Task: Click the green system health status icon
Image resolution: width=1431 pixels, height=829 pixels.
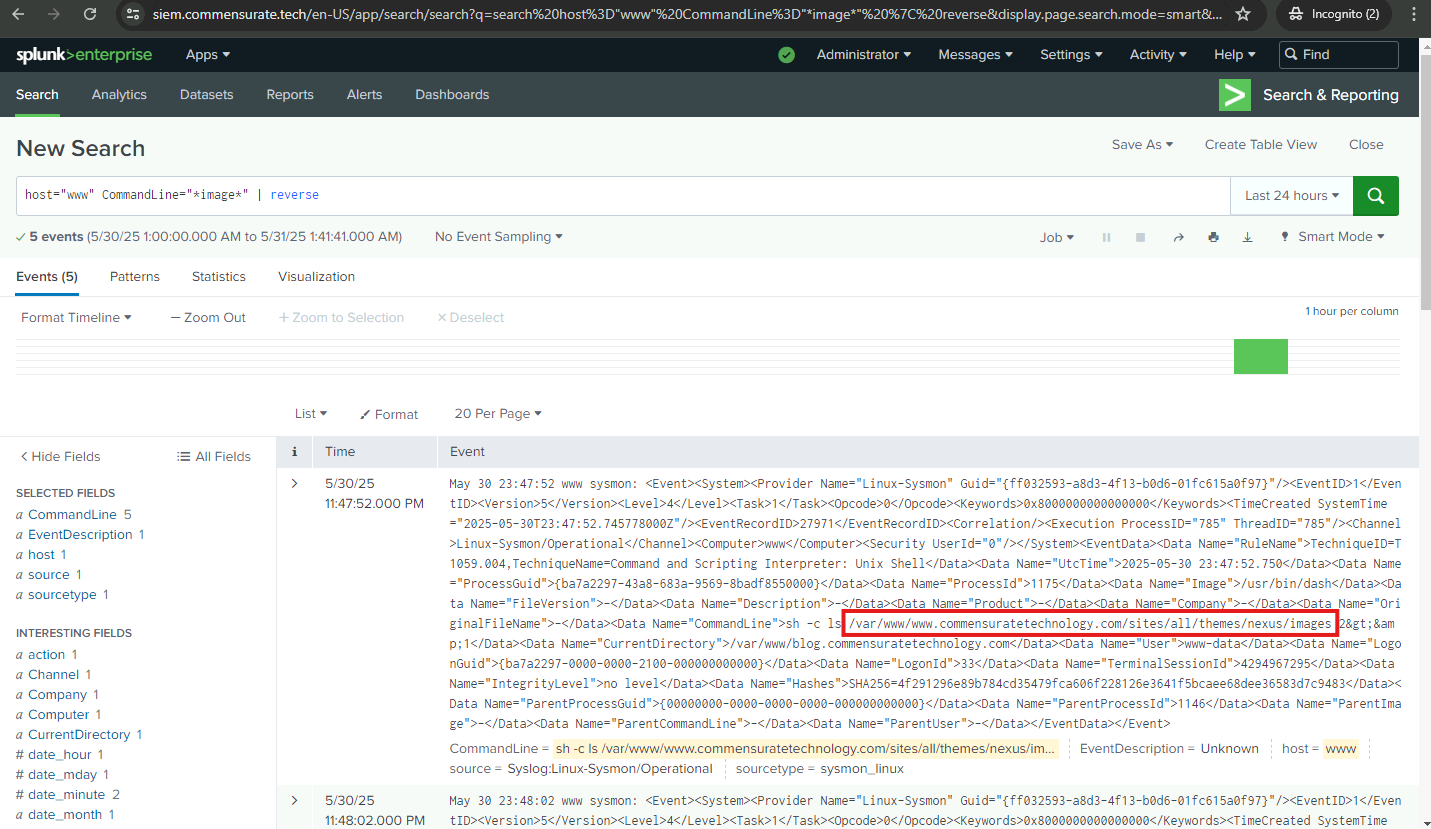Action: tap(786, 55)
